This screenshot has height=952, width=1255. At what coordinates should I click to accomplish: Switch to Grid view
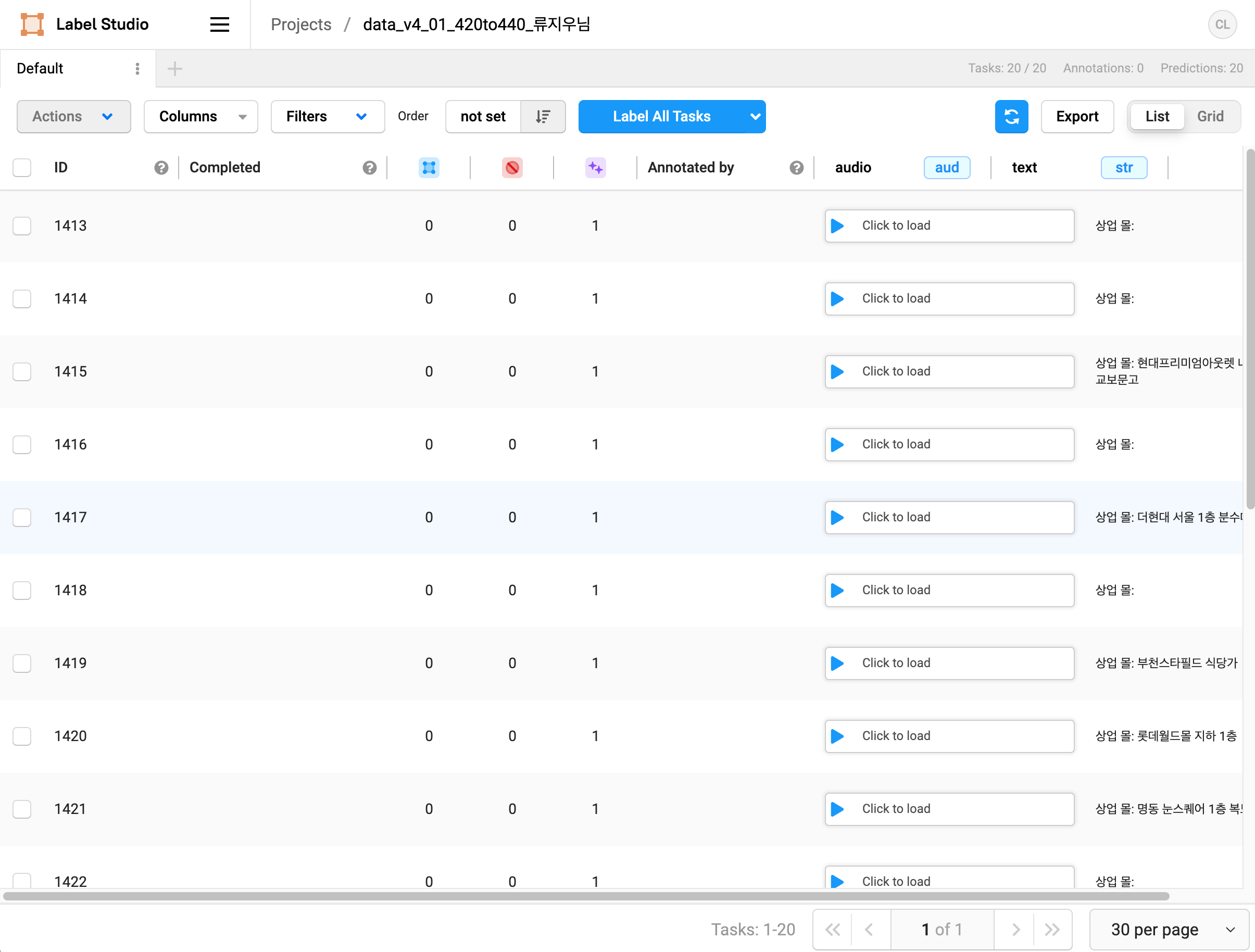tap(1210, 116)
